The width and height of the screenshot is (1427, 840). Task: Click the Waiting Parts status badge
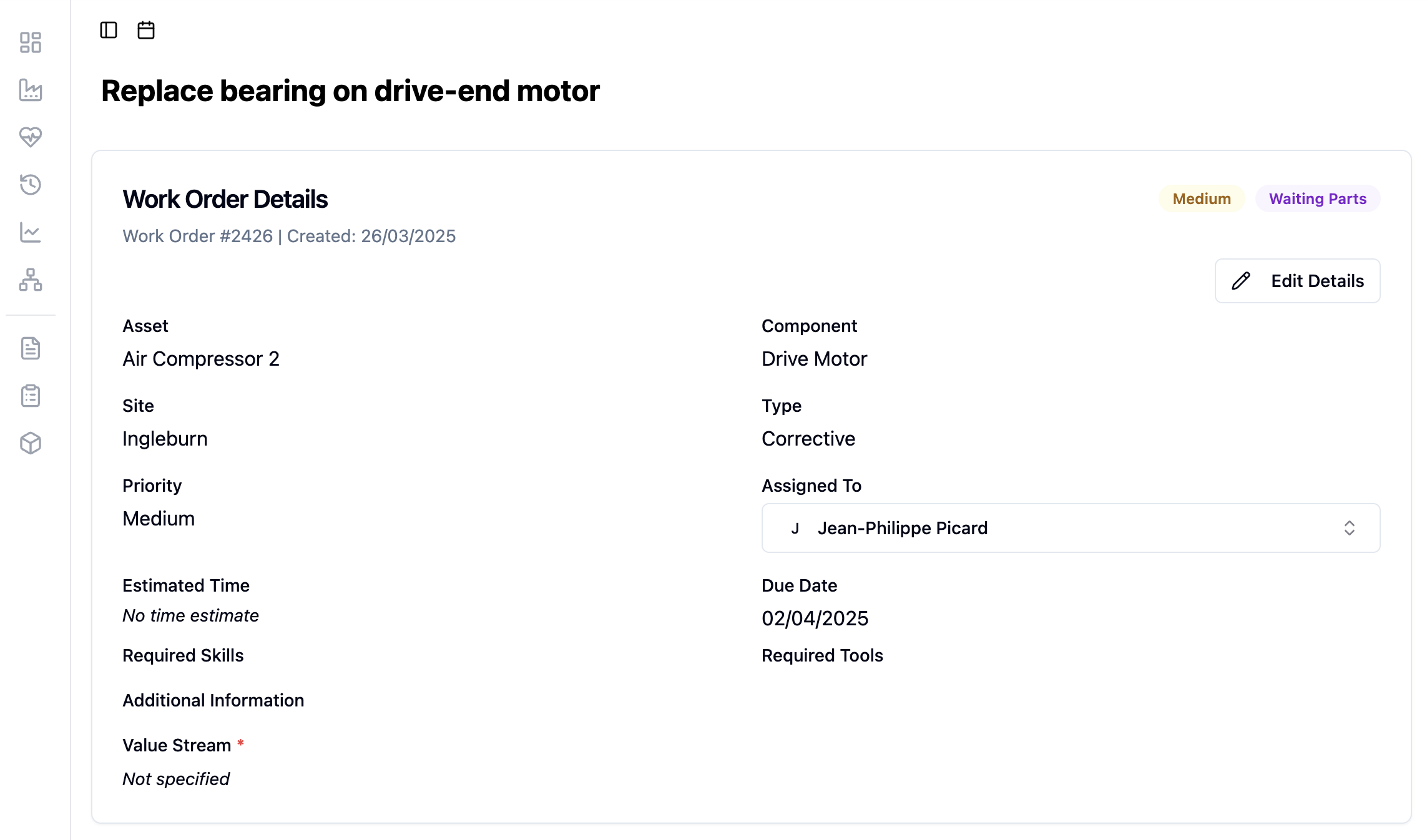[x=1317, y=198]
